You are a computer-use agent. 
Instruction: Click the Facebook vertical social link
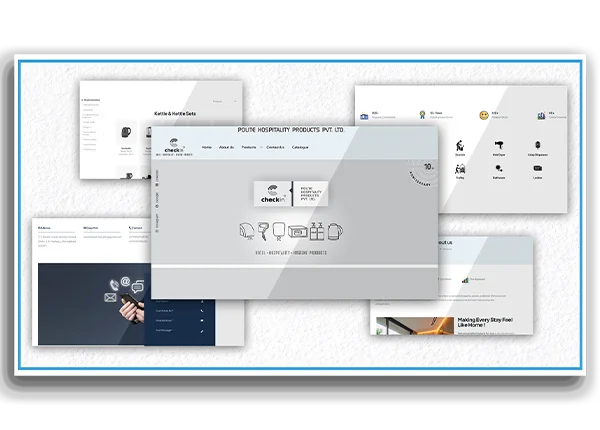pos(157,175)
